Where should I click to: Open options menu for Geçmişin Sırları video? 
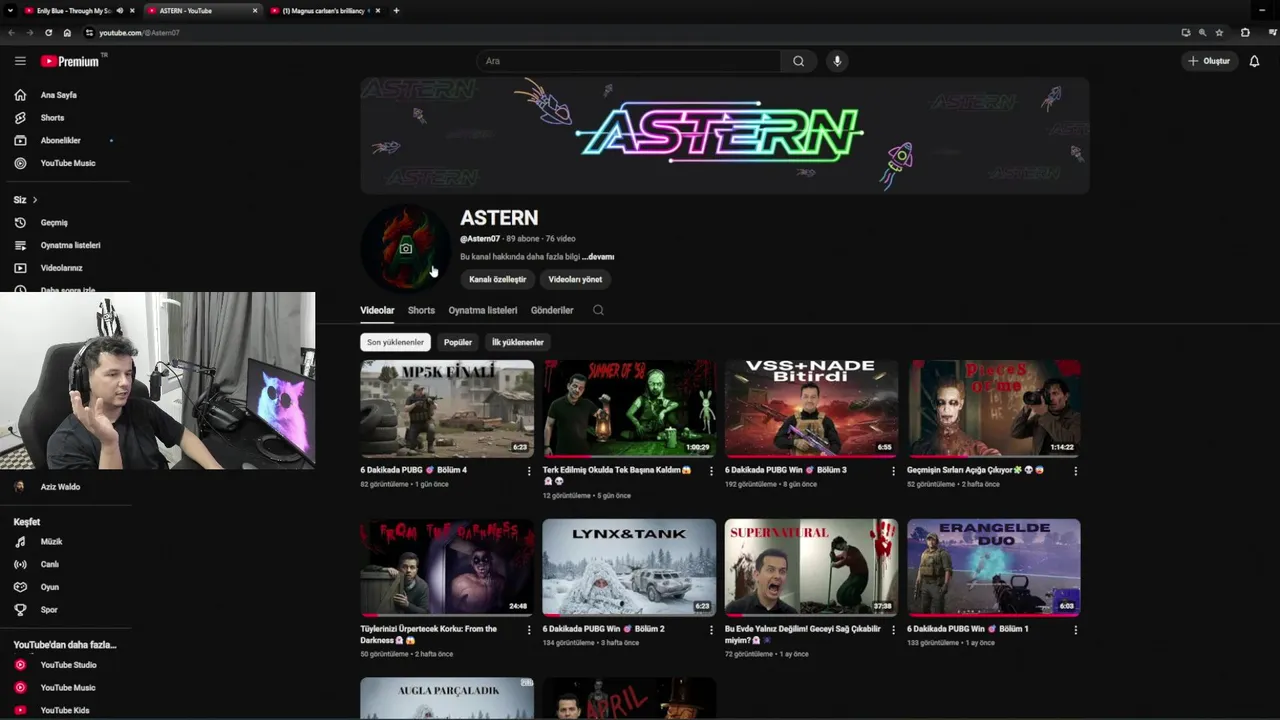click(x=1075, y=471)
